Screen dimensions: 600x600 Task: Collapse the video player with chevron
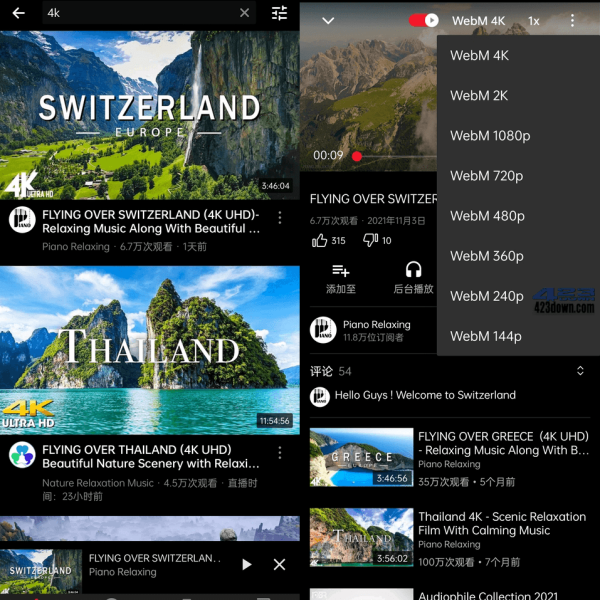tap(328, 21)
